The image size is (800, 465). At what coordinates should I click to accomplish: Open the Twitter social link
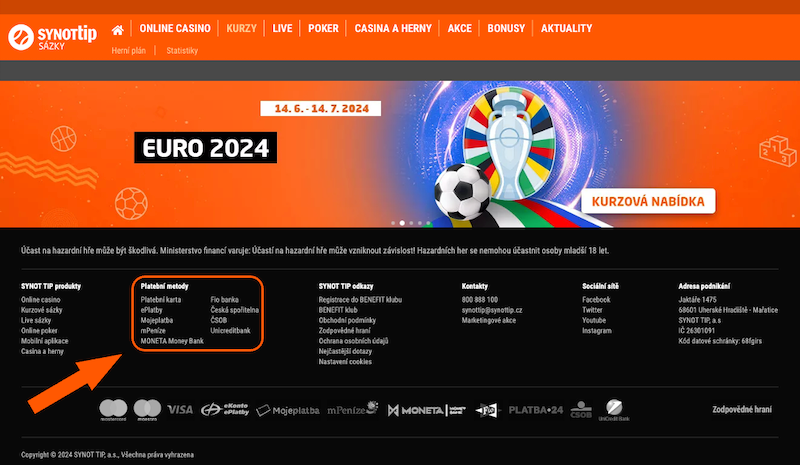(592, 310)
